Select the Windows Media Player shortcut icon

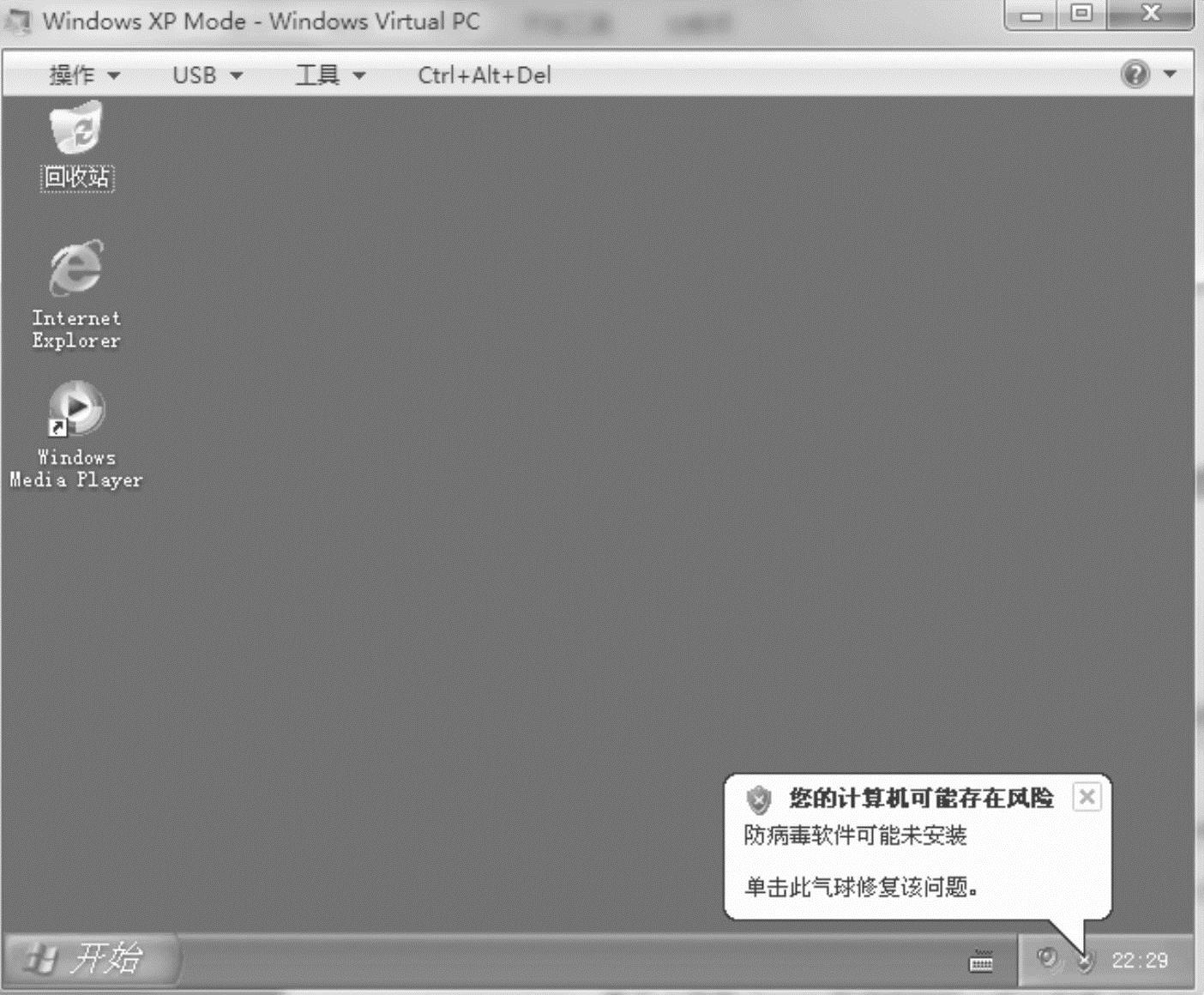pos(76,434)
